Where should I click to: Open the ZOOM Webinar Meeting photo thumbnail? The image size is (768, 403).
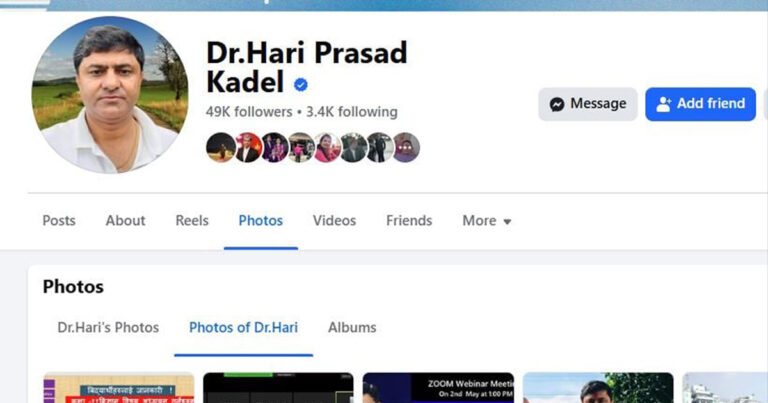[x=438, y=388]
